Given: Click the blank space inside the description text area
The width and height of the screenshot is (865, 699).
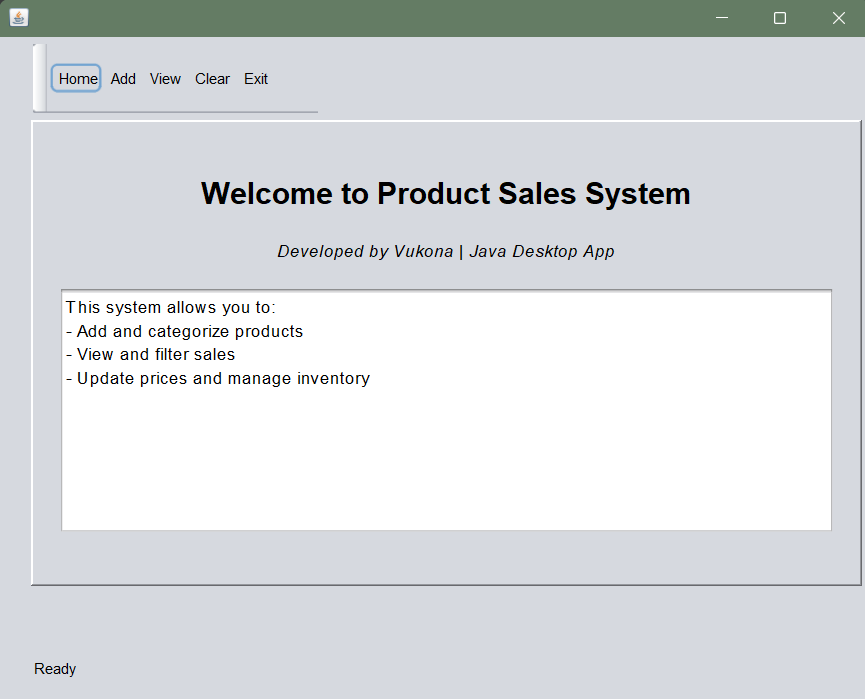Looking at the screenshot, I should click(x=446, y=460).
